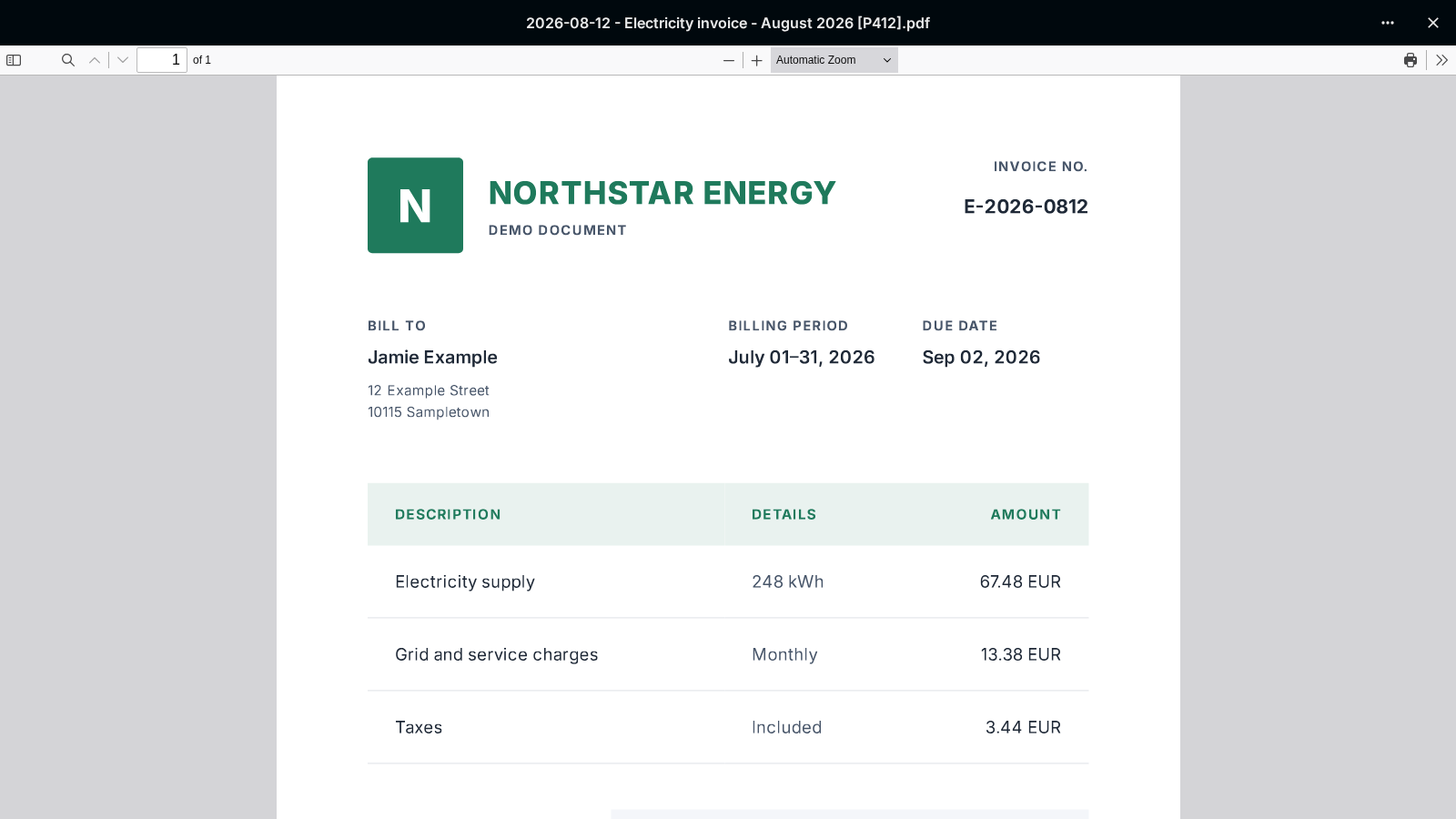Viewport: 1456px width, 819px height.
Task: Open the three-dot more options menu
Action: pyautogui.click(x=1388, y=23)
